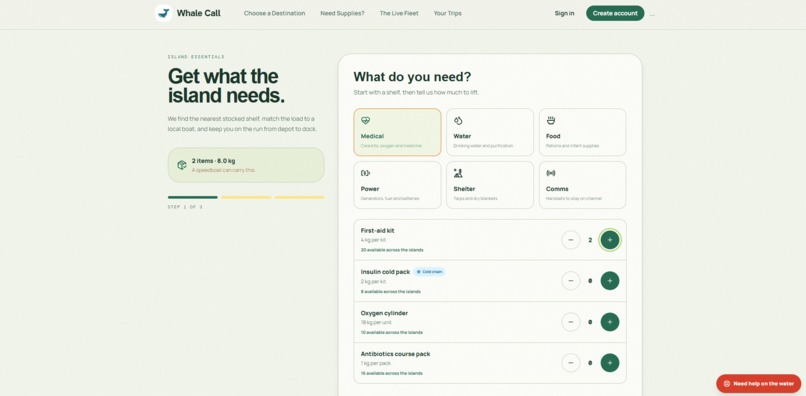Click the third progress step bar
806x396 pixels.
(299, 197)
